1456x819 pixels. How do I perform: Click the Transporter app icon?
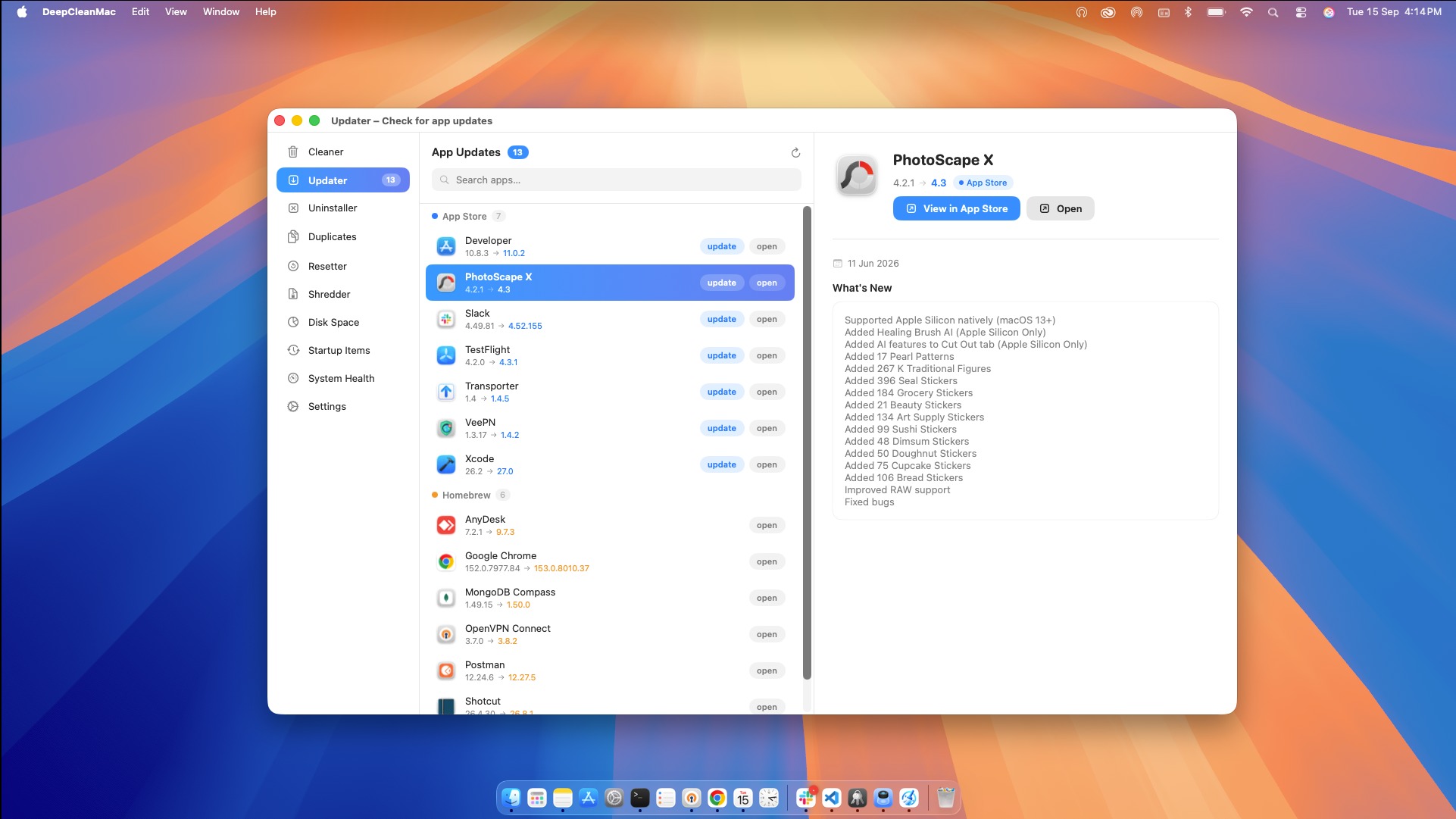(x=446, y=392)
